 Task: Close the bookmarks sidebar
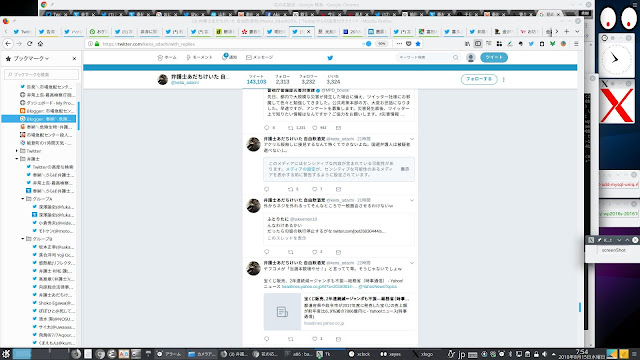(74, 58)
